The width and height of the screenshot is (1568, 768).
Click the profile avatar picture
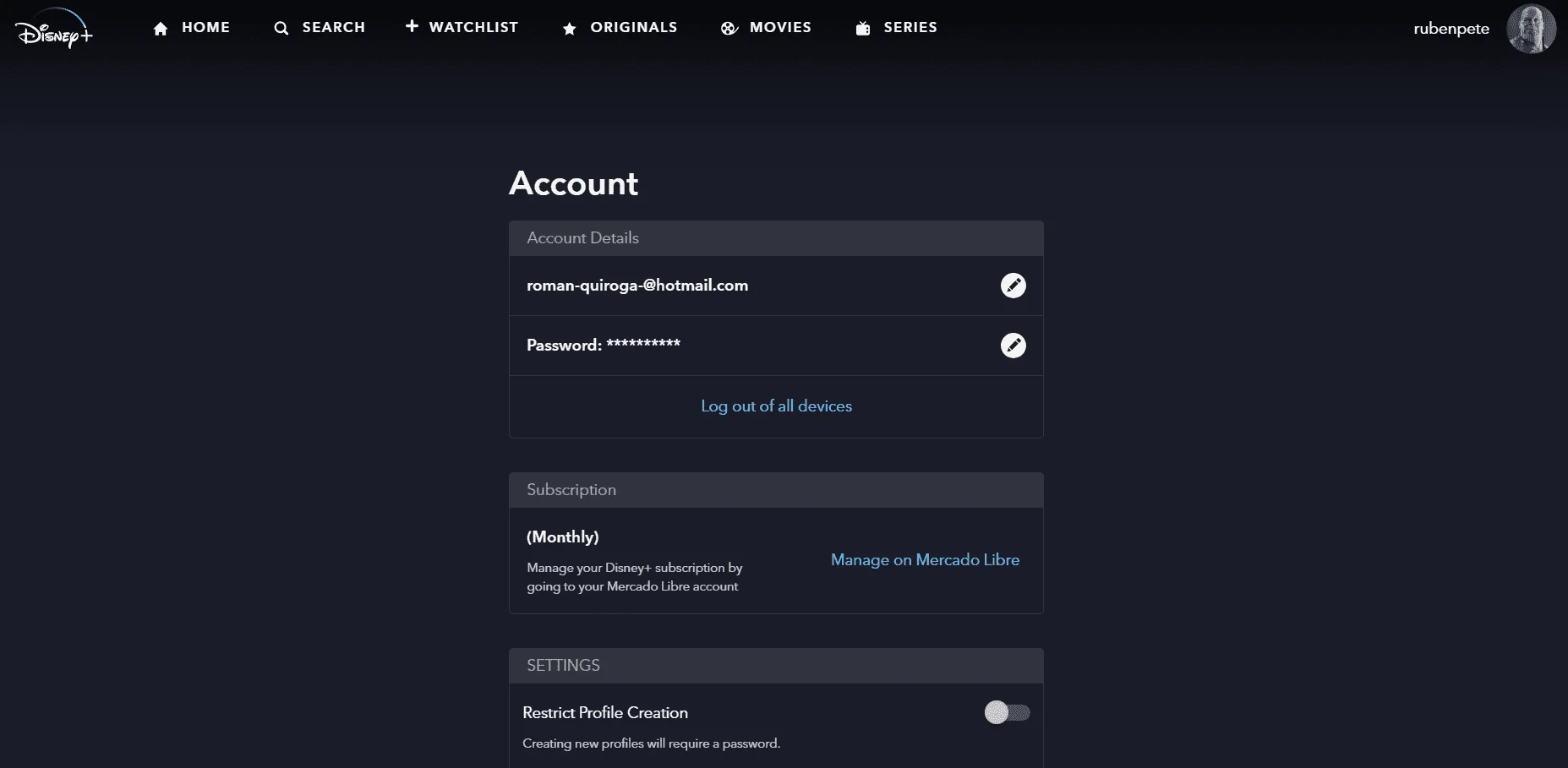pos(1531,29)
